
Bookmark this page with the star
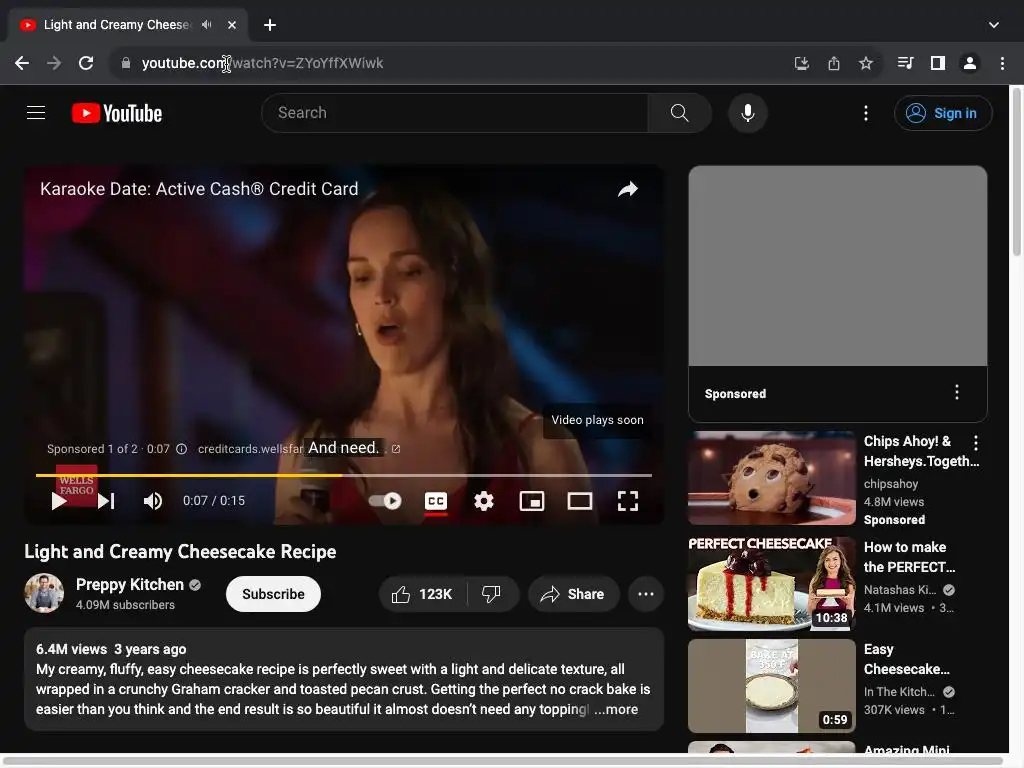pos(865,63)
